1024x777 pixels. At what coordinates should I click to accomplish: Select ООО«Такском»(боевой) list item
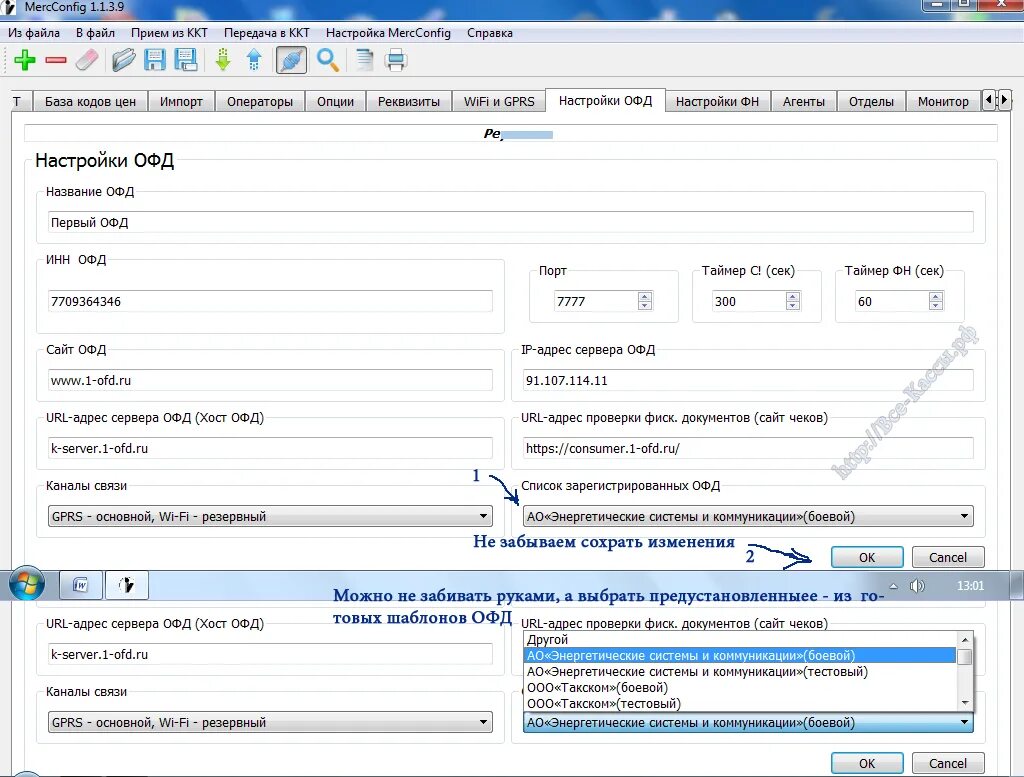click(x=741, y=687)
